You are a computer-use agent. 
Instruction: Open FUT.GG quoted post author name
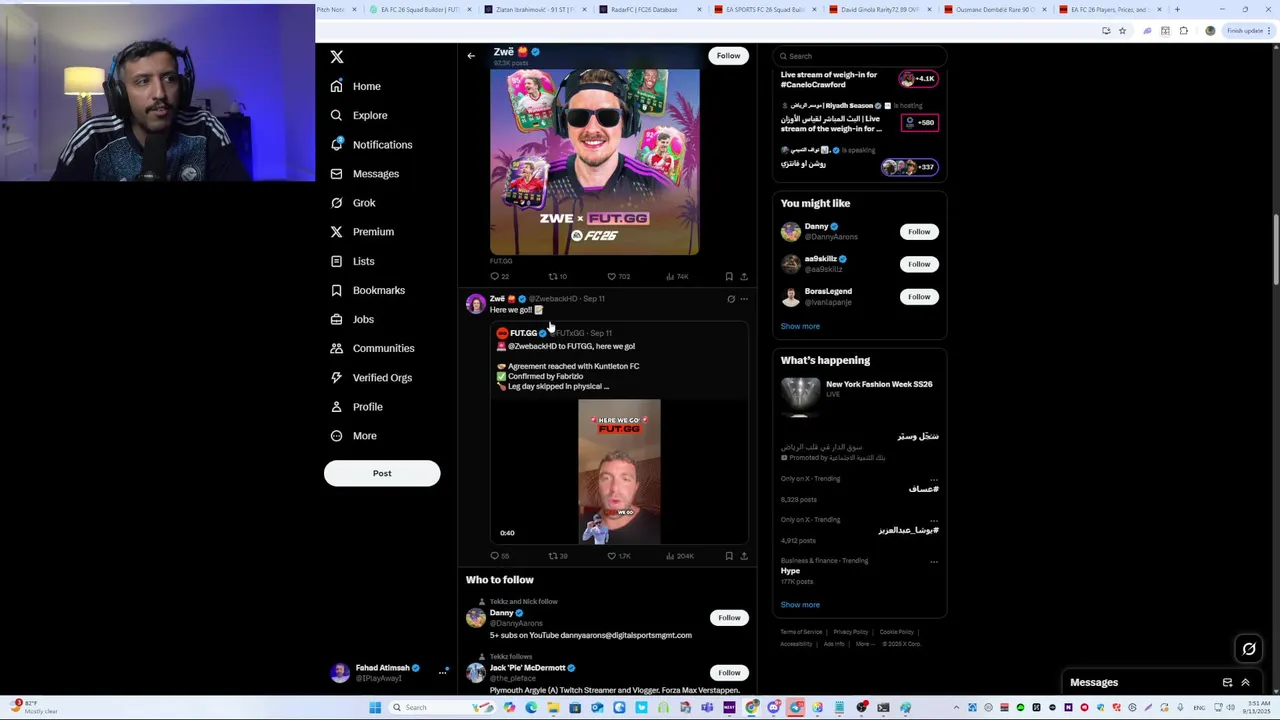523,333
